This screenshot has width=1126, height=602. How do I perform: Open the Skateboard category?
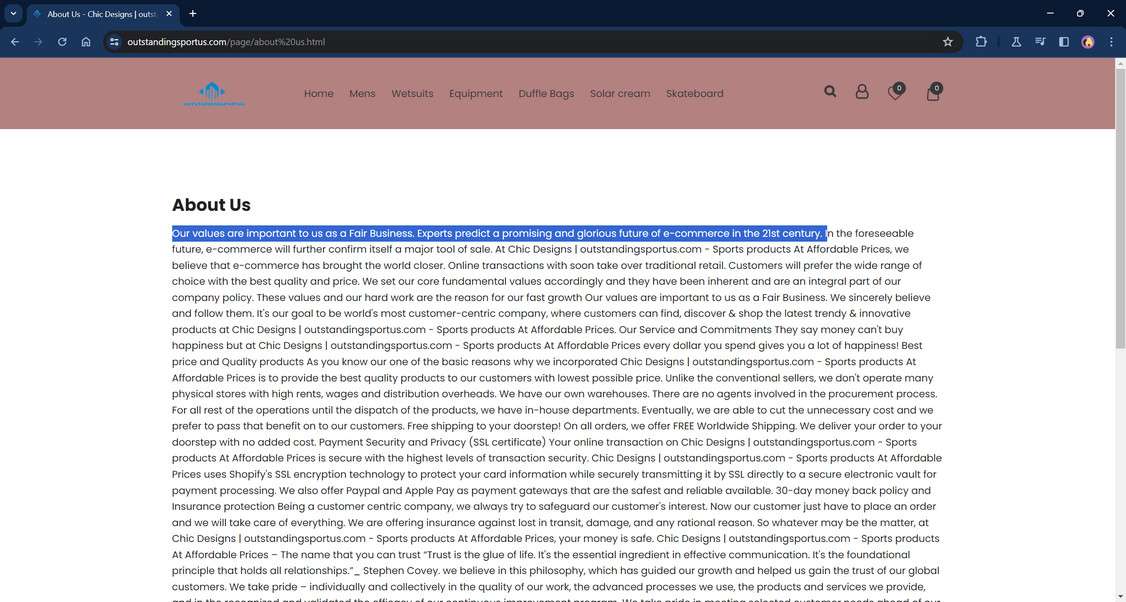point(694,93)
